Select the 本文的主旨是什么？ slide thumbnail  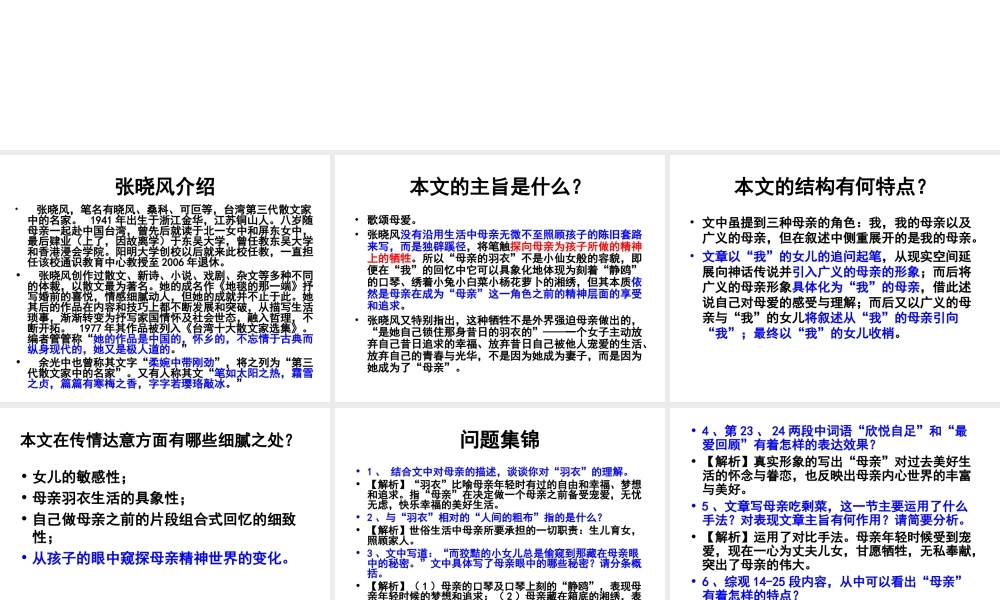pos(499,279)
